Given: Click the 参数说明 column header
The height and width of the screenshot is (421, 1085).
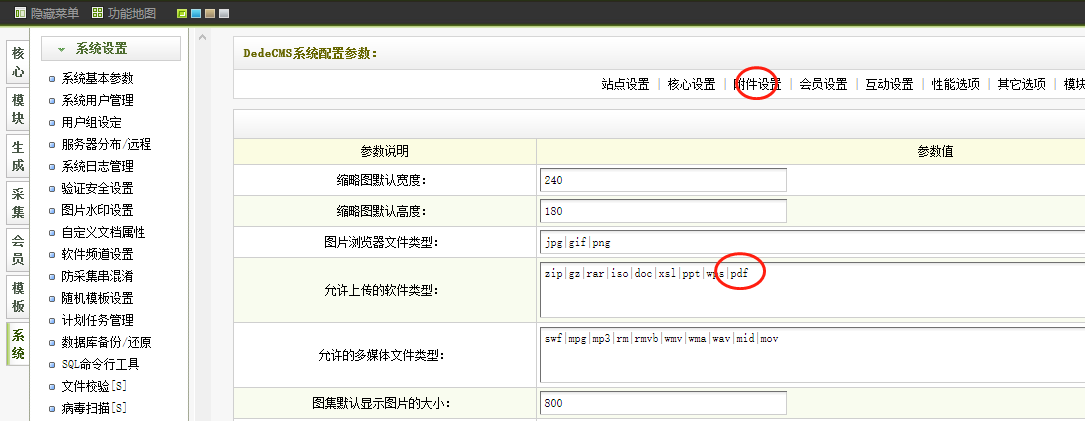Looking at the screenshot, I should tap(385, 151).
